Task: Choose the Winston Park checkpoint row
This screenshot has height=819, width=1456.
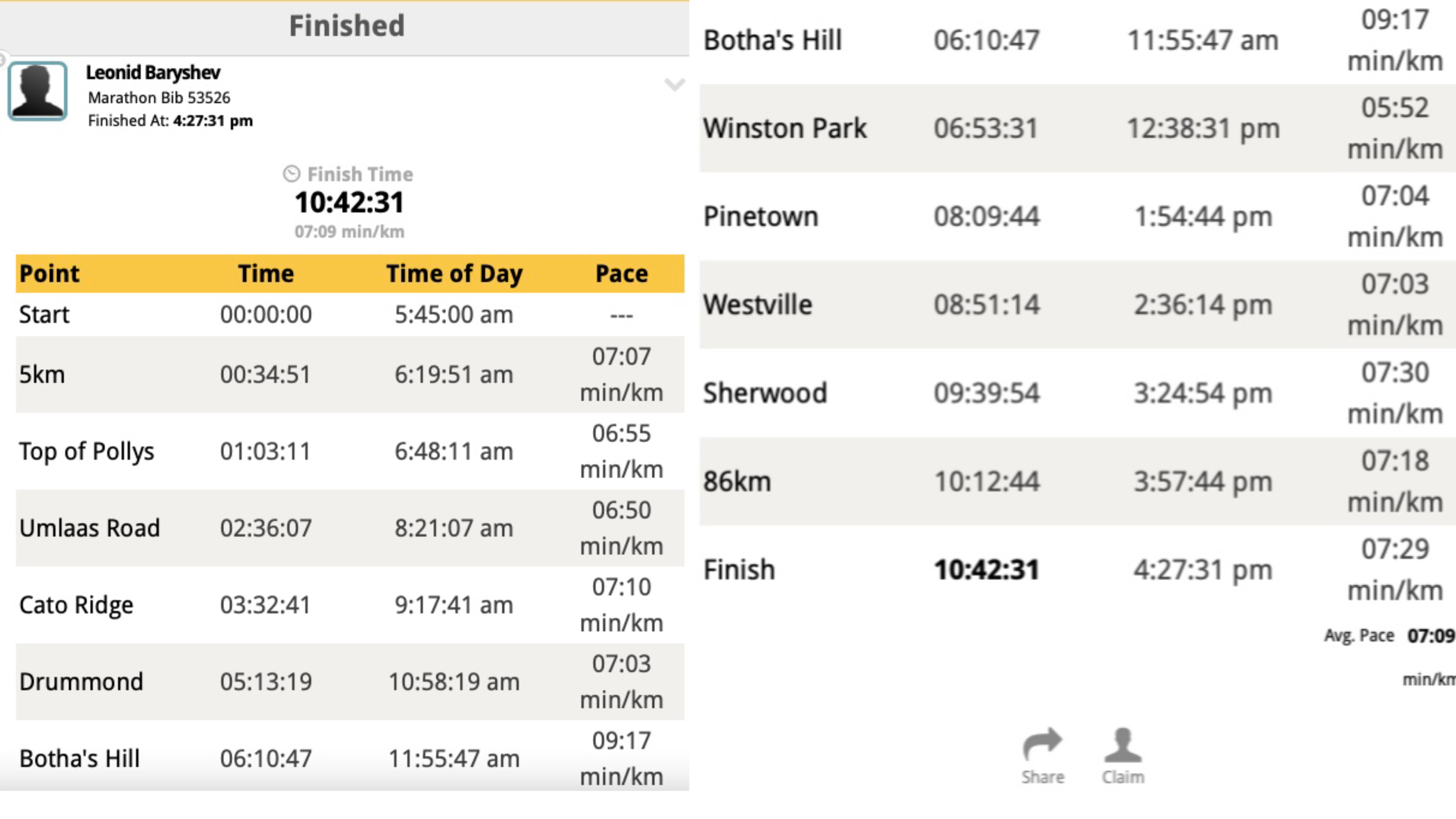Action: (1078, 128)
